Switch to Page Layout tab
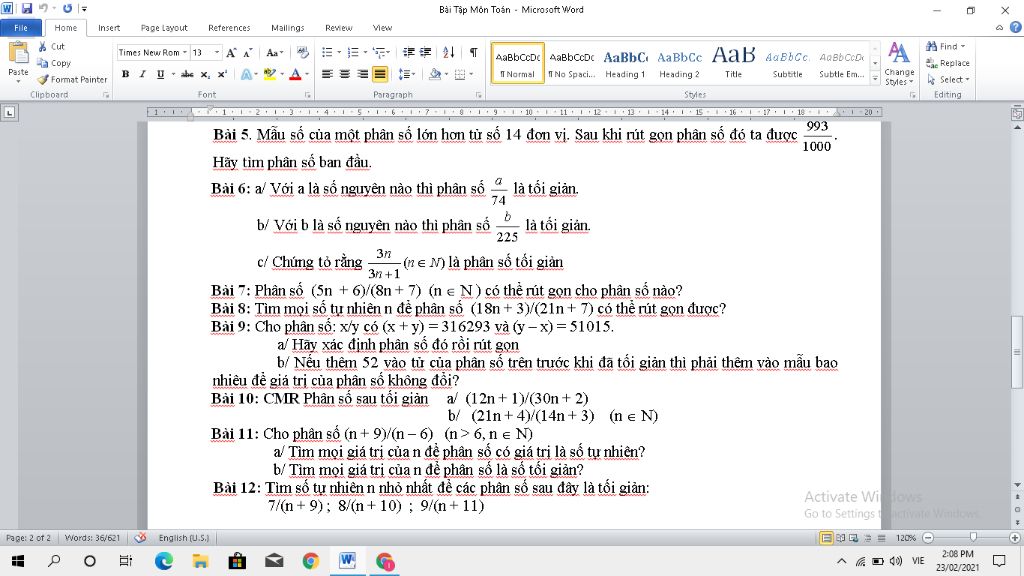Image resolution: width=1024 pixels, height=576 pixels. coord(164,27)
